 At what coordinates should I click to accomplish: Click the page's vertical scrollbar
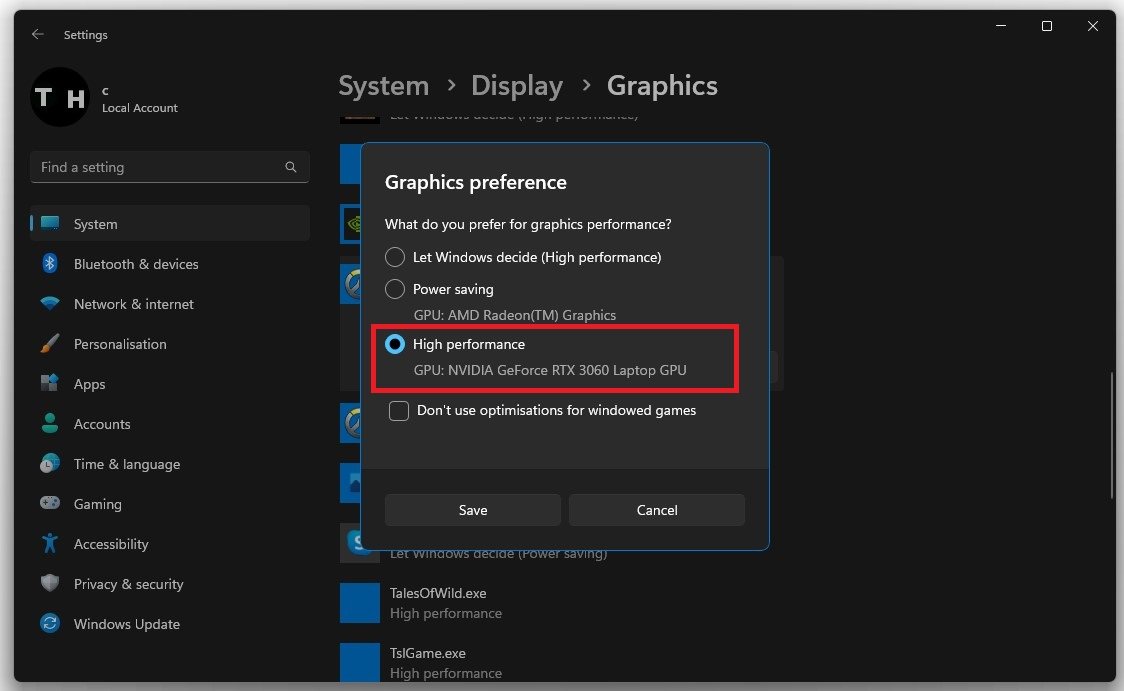point(1110,435)
